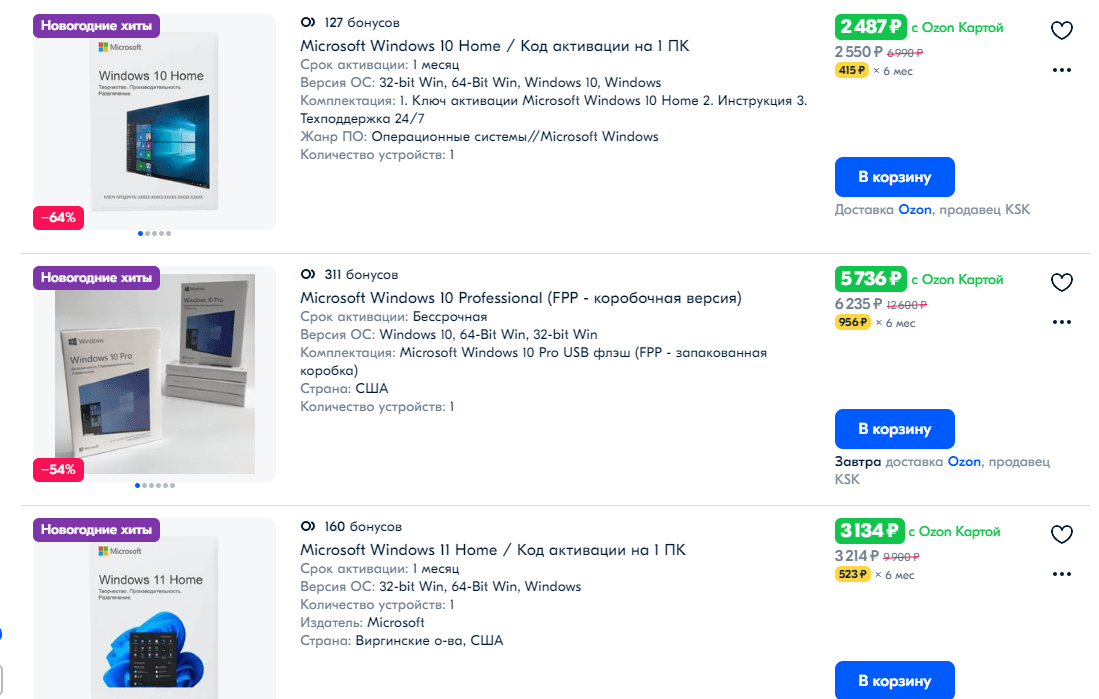Click the −64% discount badge
The height and width of the screenshot is (699, 1099).
click(x=58, y=218)
